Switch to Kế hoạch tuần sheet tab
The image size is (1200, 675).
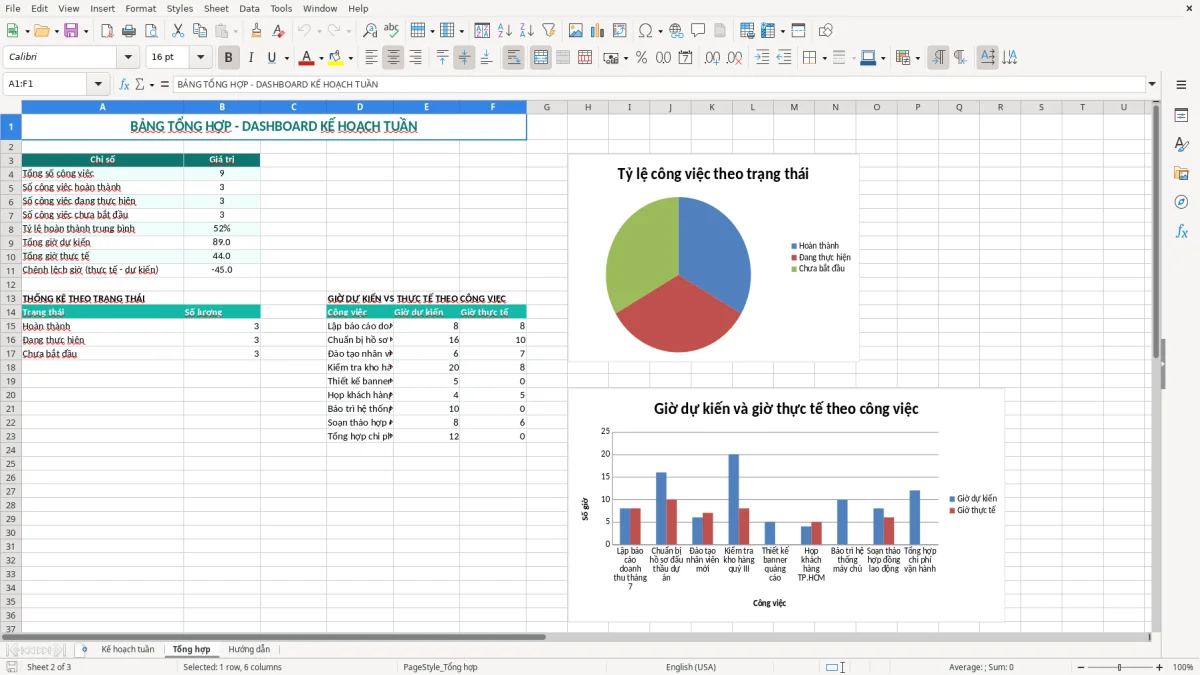click(x=128, y=650)
